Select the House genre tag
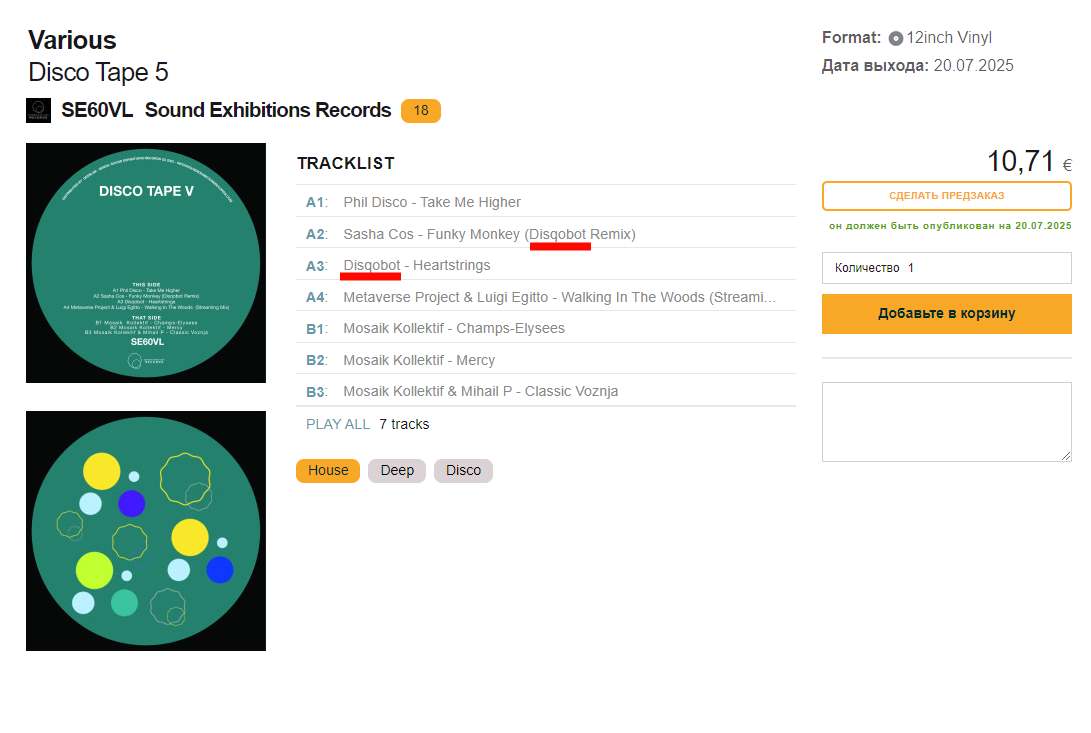The image size is (1091, 733). [328, 471]
